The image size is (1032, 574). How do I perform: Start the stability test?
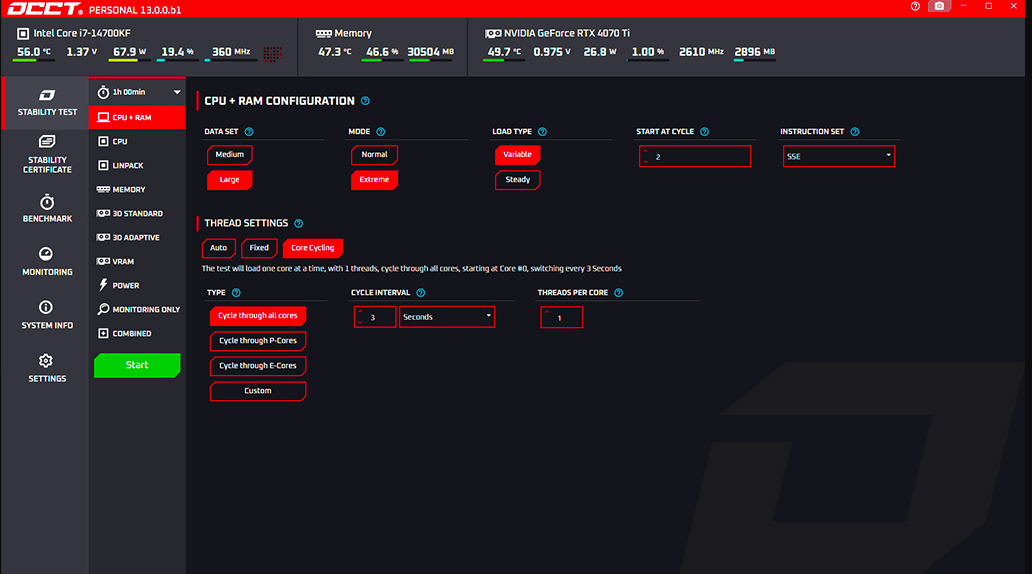click(x=137, y=365)
